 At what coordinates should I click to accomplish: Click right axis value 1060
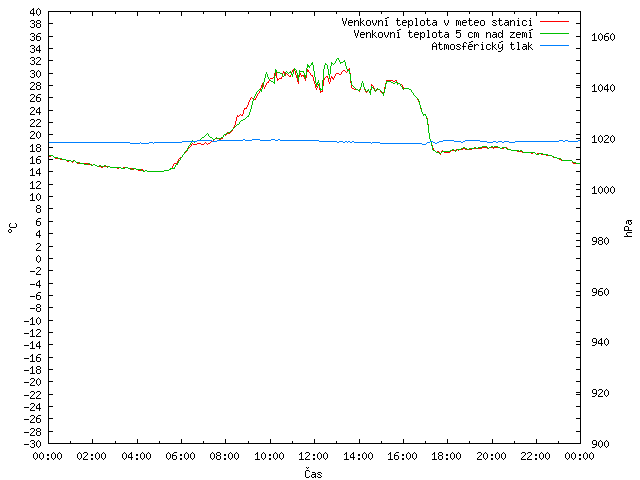[603, 38]
